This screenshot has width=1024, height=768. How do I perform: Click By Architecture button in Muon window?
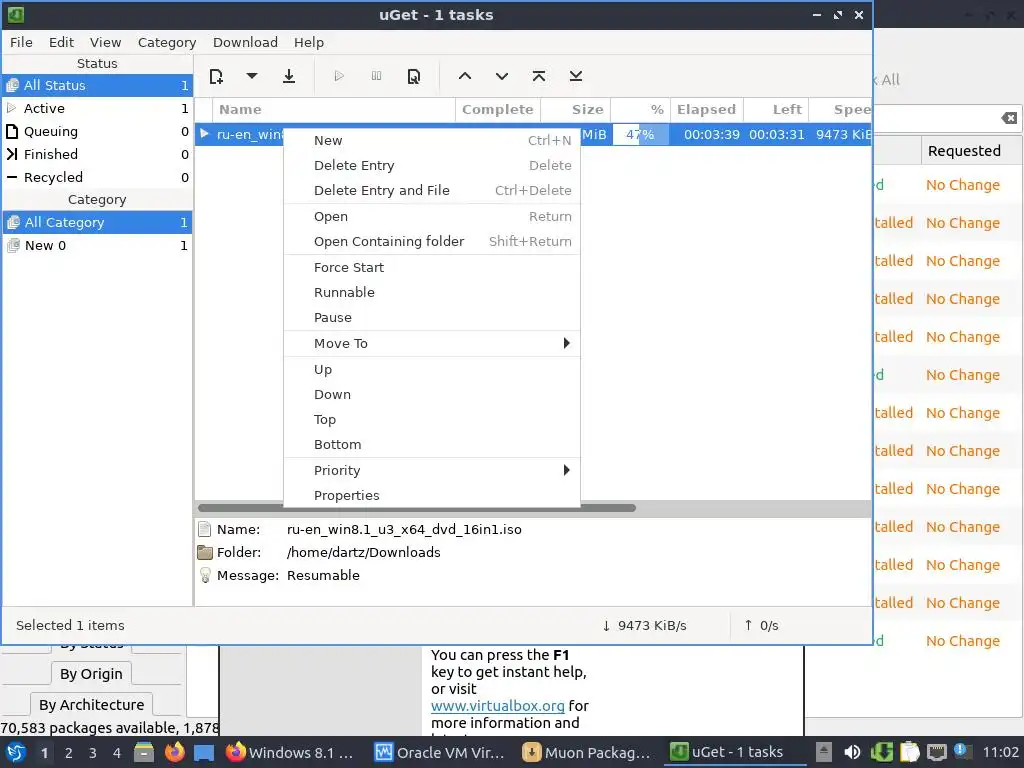tap(91, 705)
